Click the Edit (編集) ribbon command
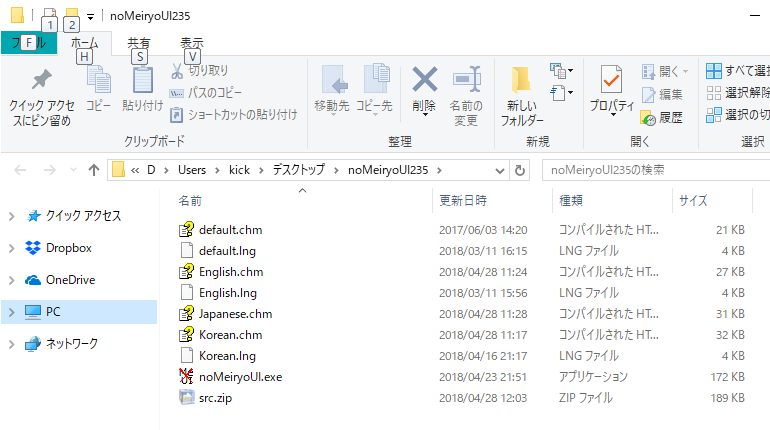Screen dimensions: 770x430 [x=662, y=94]
